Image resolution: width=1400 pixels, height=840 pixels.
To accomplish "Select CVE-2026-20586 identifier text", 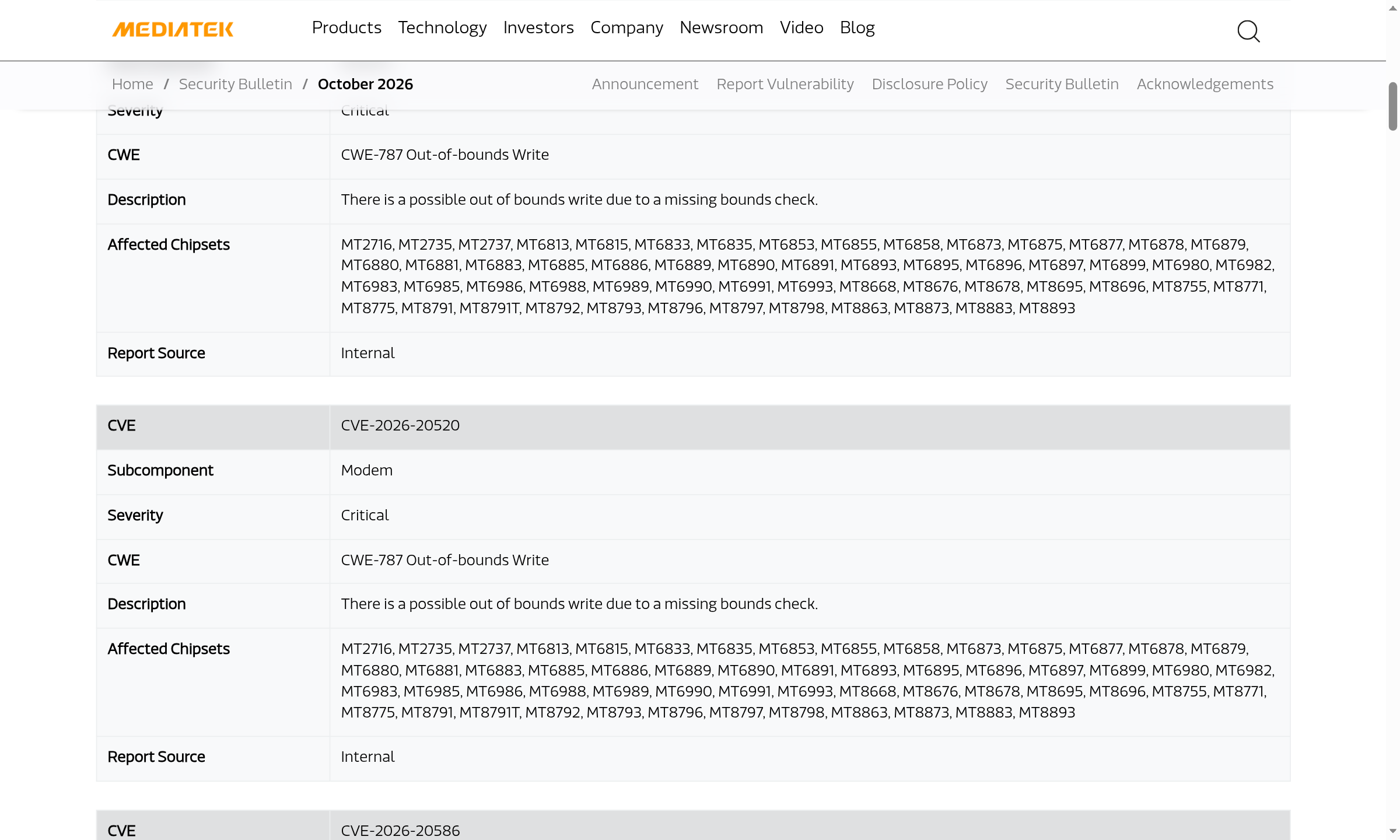I will [x=400, y=831].
